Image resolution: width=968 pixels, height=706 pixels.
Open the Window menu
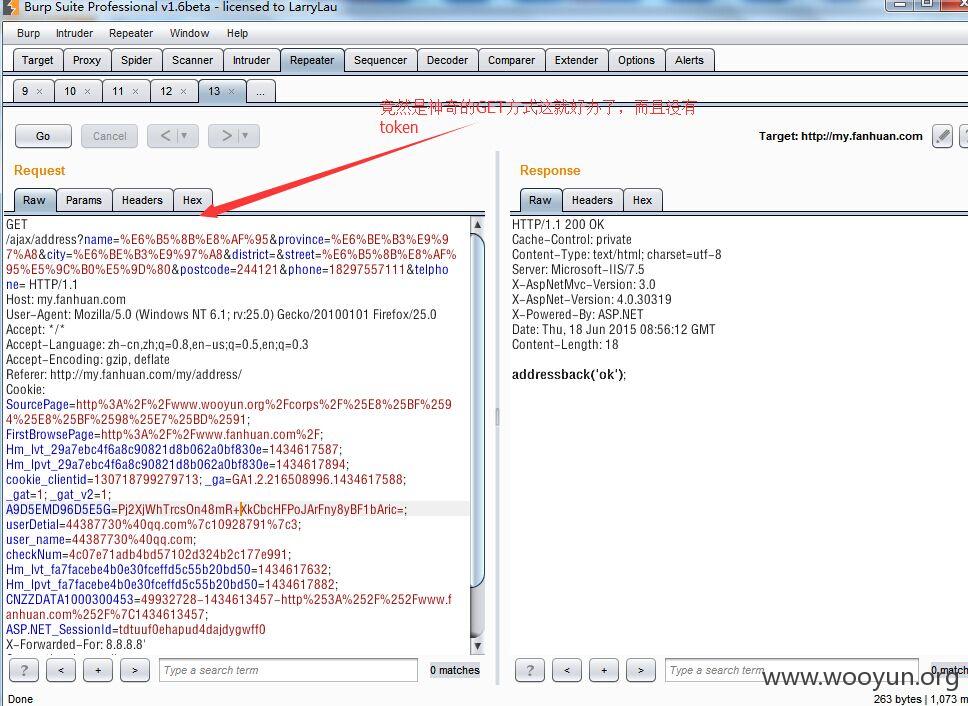click(190, 33)
